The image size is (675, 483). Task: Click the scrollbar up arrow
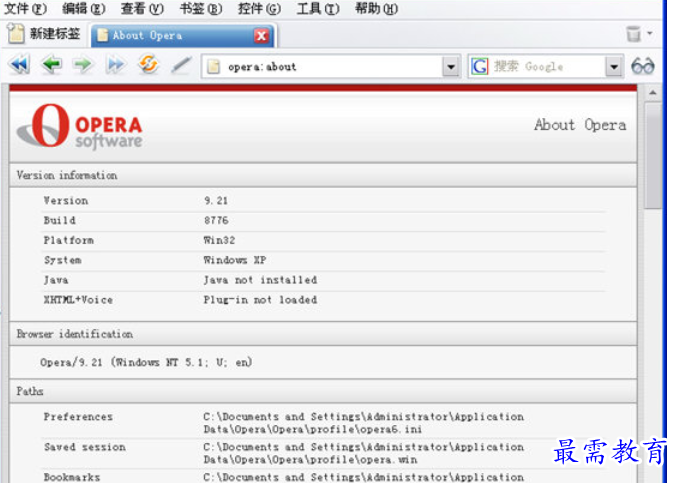pos(653,93)
